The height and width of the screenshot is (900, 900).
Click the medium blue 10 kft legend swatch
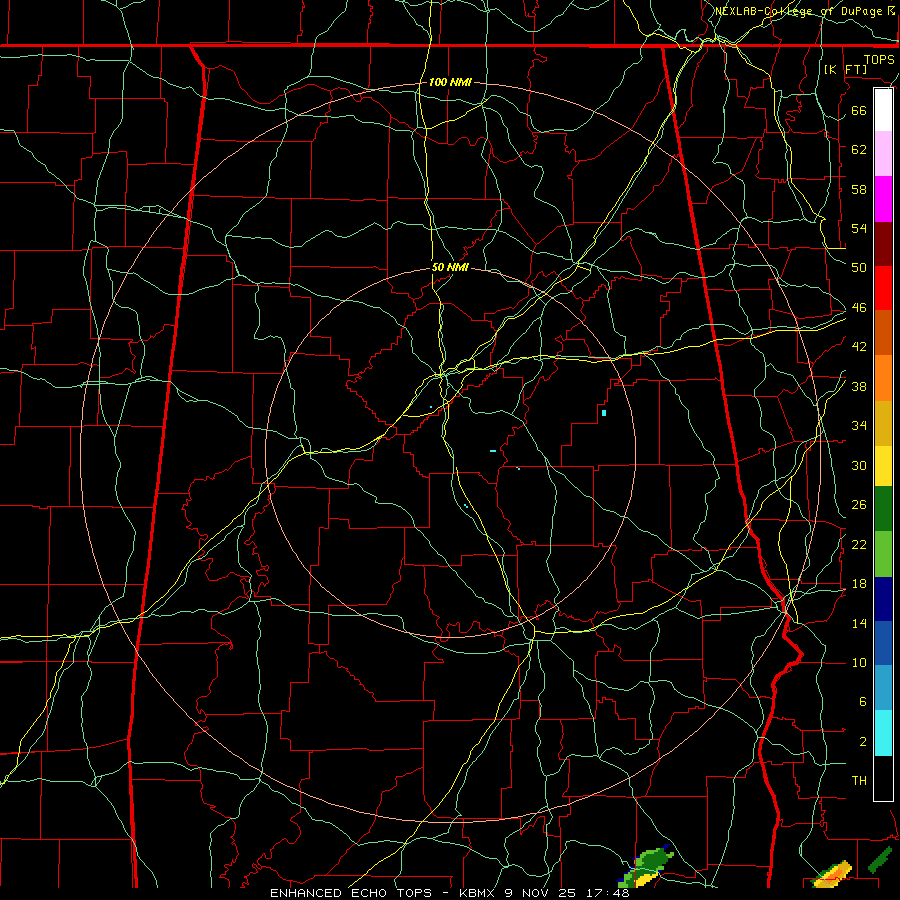point(883,643)
